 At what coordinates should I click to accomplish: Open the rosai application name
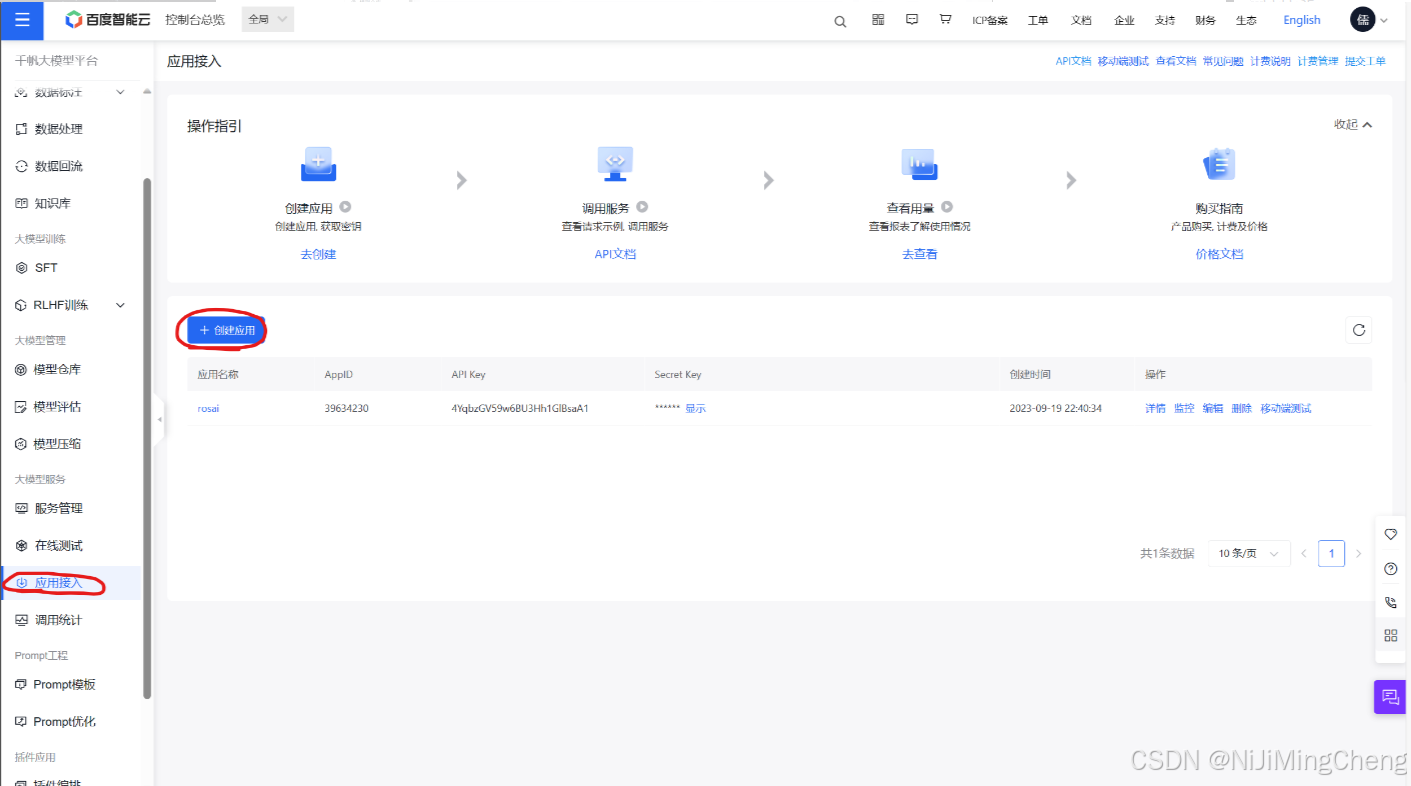(x=208, y=409)
